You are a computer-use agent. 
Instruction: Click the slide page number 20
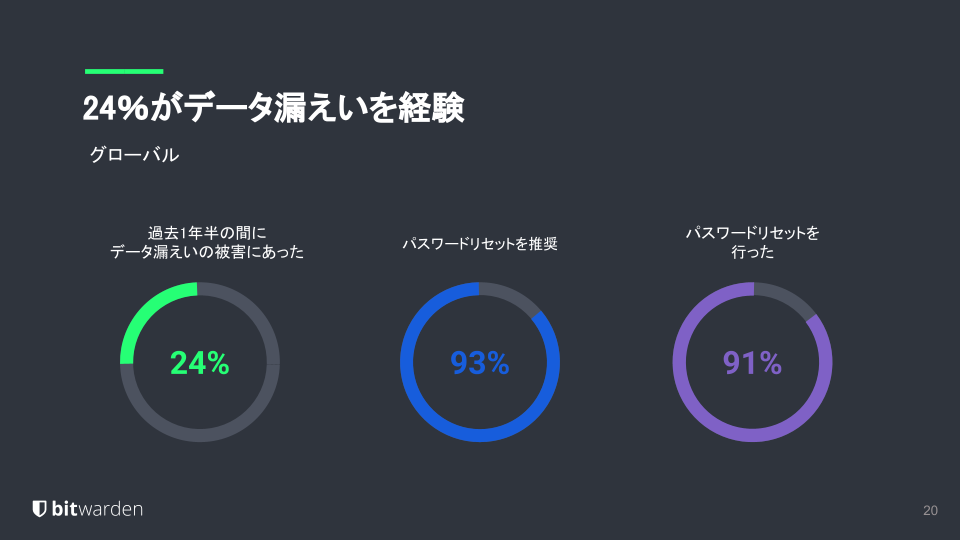click(x=930, y=511)
